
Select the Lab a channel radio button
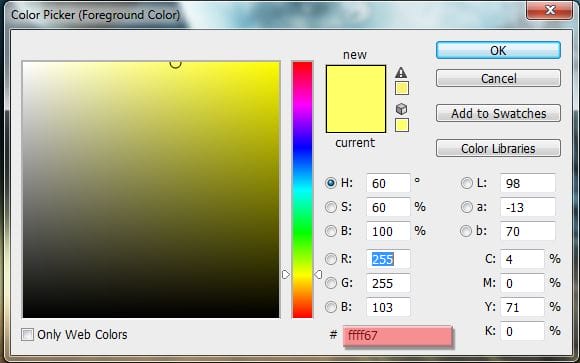(466, 207)
